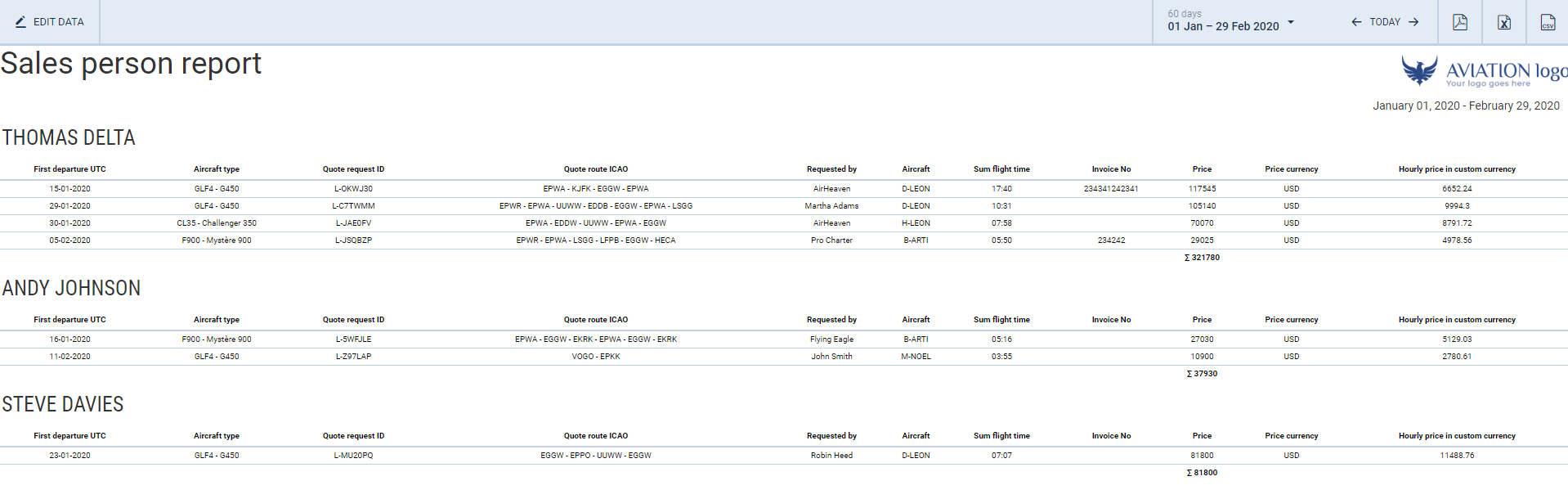The image size is (1568, 499).
Task: Select the Sales person report title
Action: [x=131, y=64]
